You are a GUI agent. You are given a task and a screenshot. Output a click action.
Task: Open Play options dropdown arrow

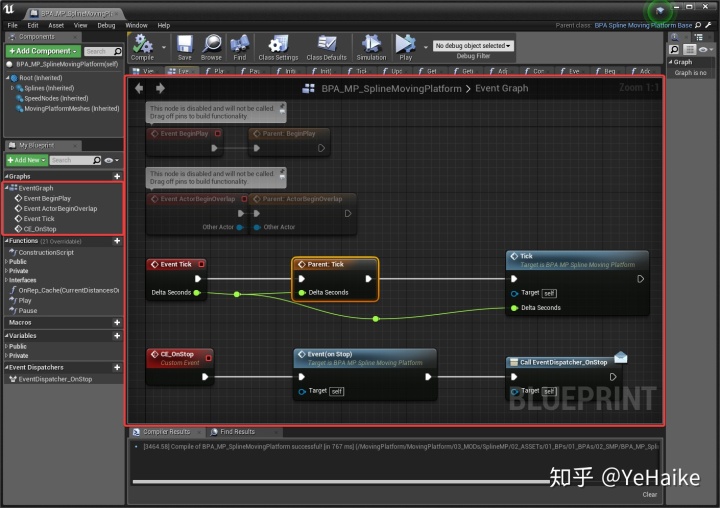tap(426, 47)
